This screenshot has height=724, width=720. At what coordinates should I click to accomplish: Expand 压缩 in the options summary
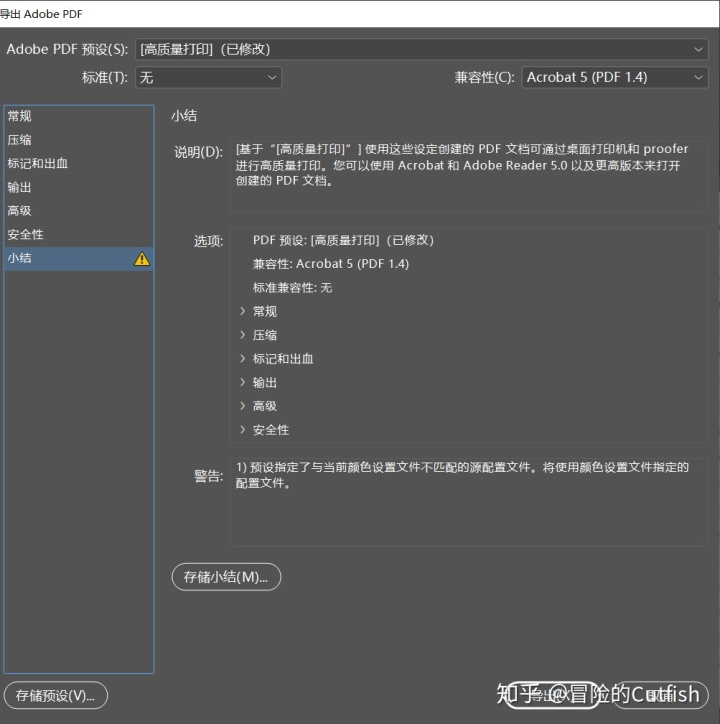[x=242, y=335]
